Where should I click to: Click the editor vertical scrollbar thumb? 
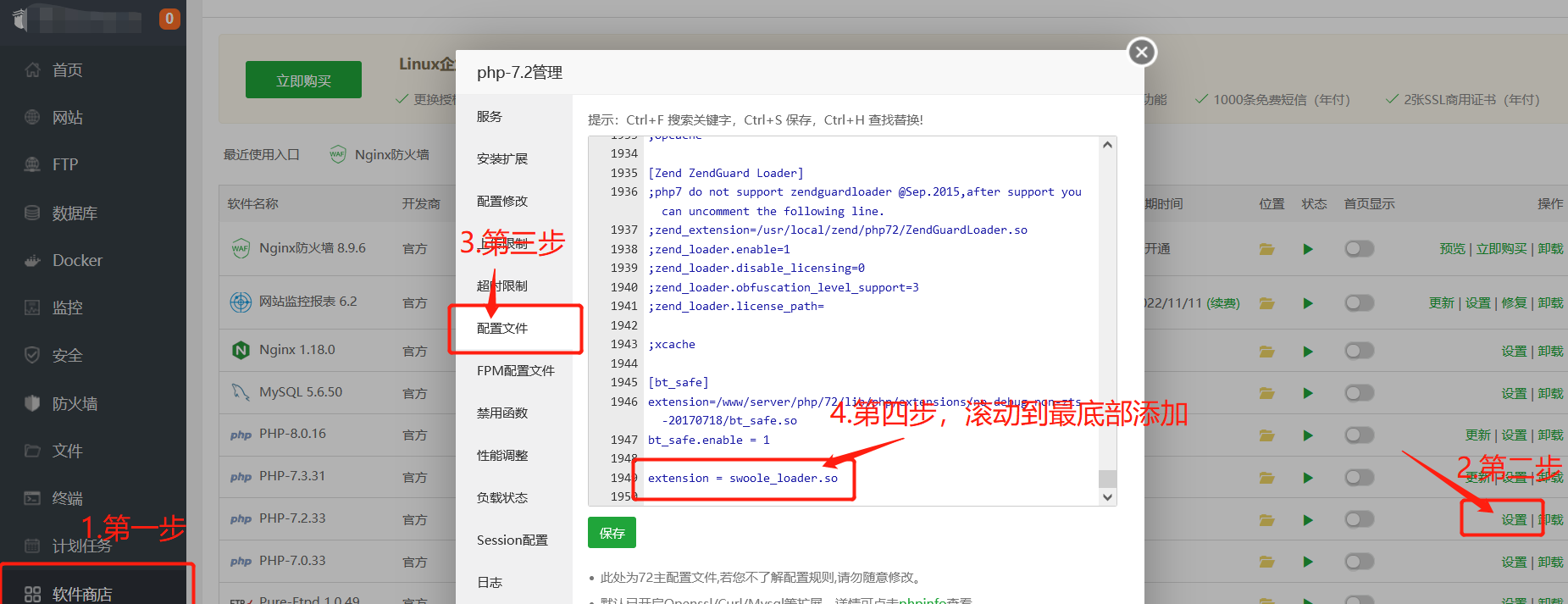click(x=1107, y=479)
